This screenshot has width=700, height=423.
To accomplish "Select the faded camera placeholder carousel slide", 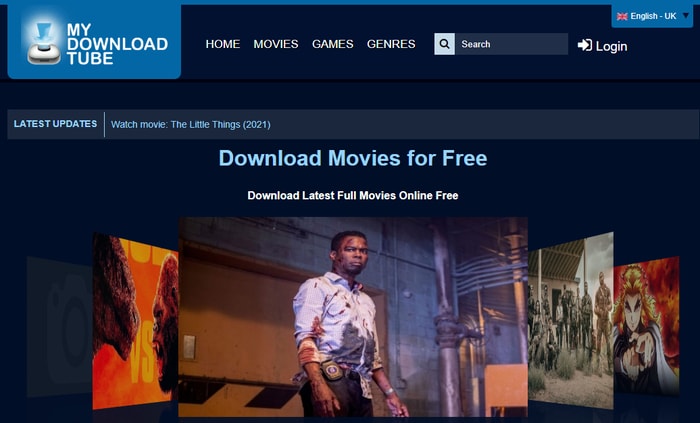I will (59, 327).
